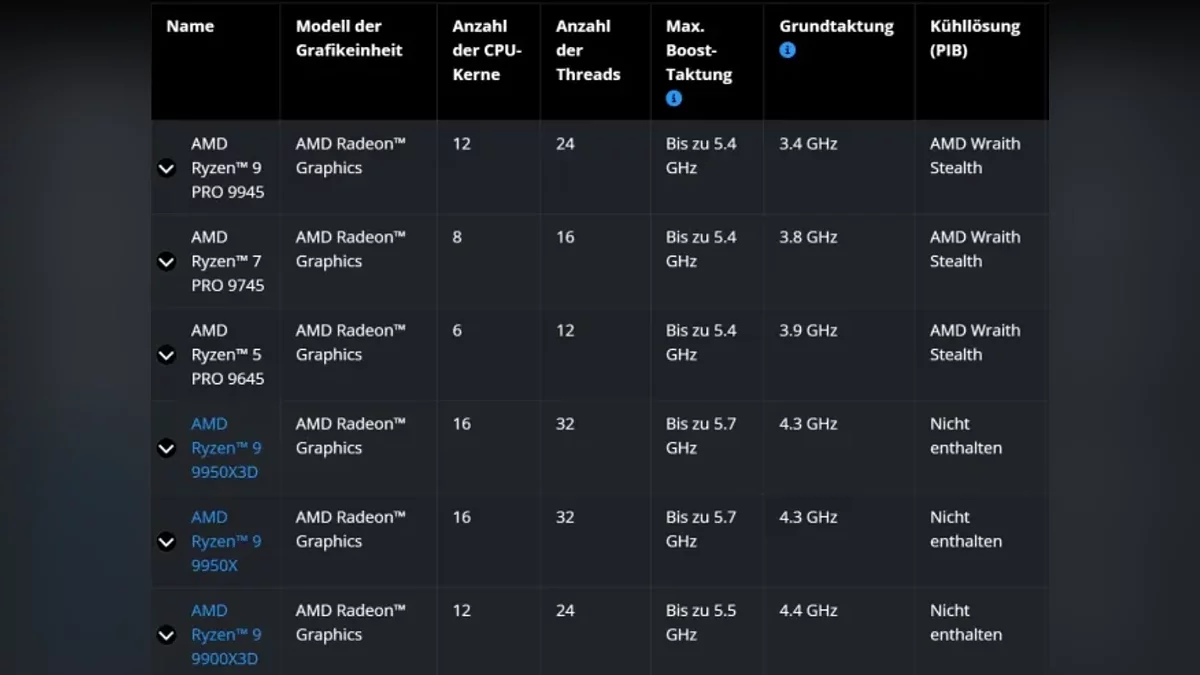The image size is (1200, 675).
Task: Click the Grundtaktung header text
Action: (x=836, y=27)
